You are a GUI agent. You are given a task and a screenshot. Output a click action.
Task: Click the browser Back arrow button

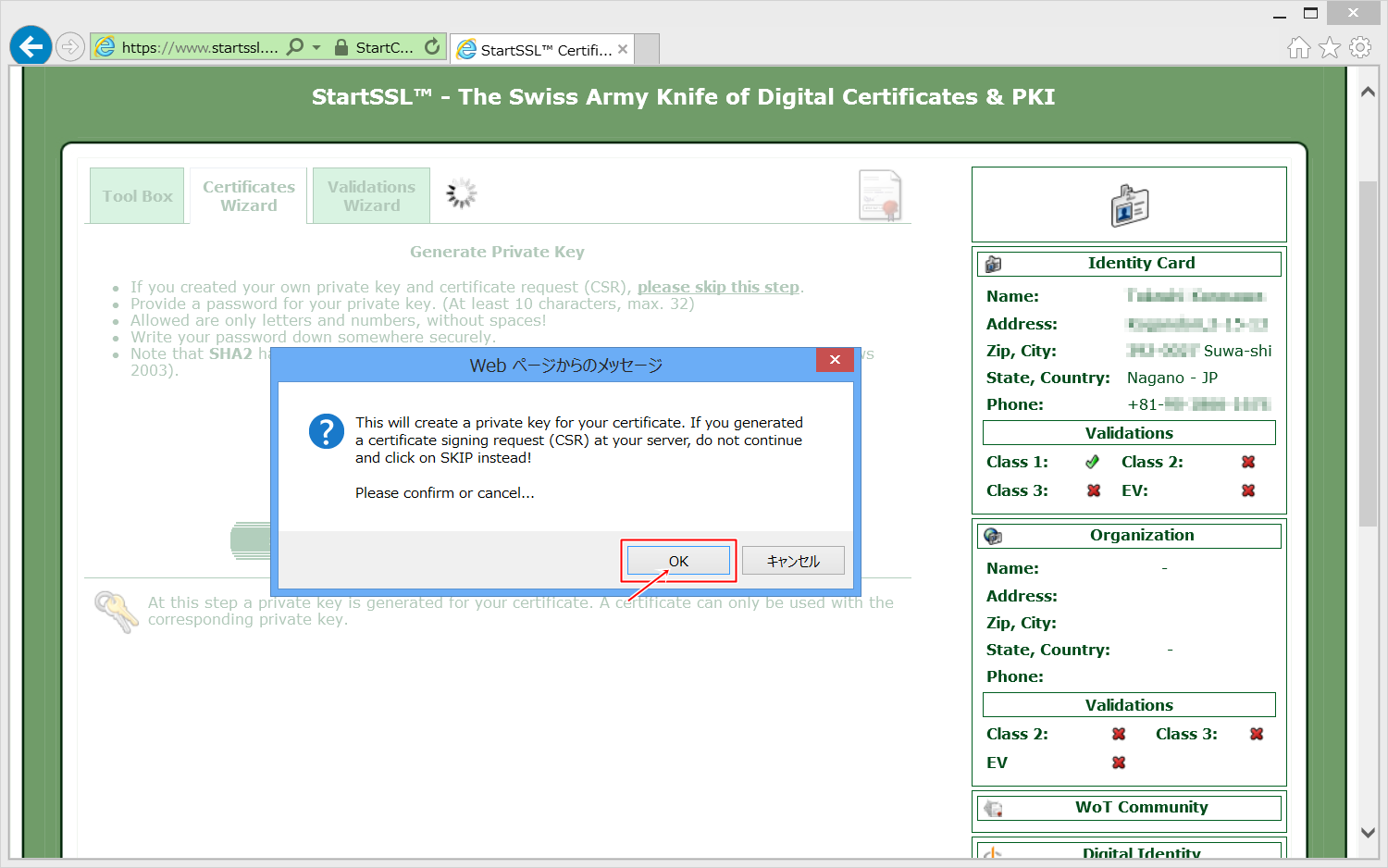pos(31,46)
